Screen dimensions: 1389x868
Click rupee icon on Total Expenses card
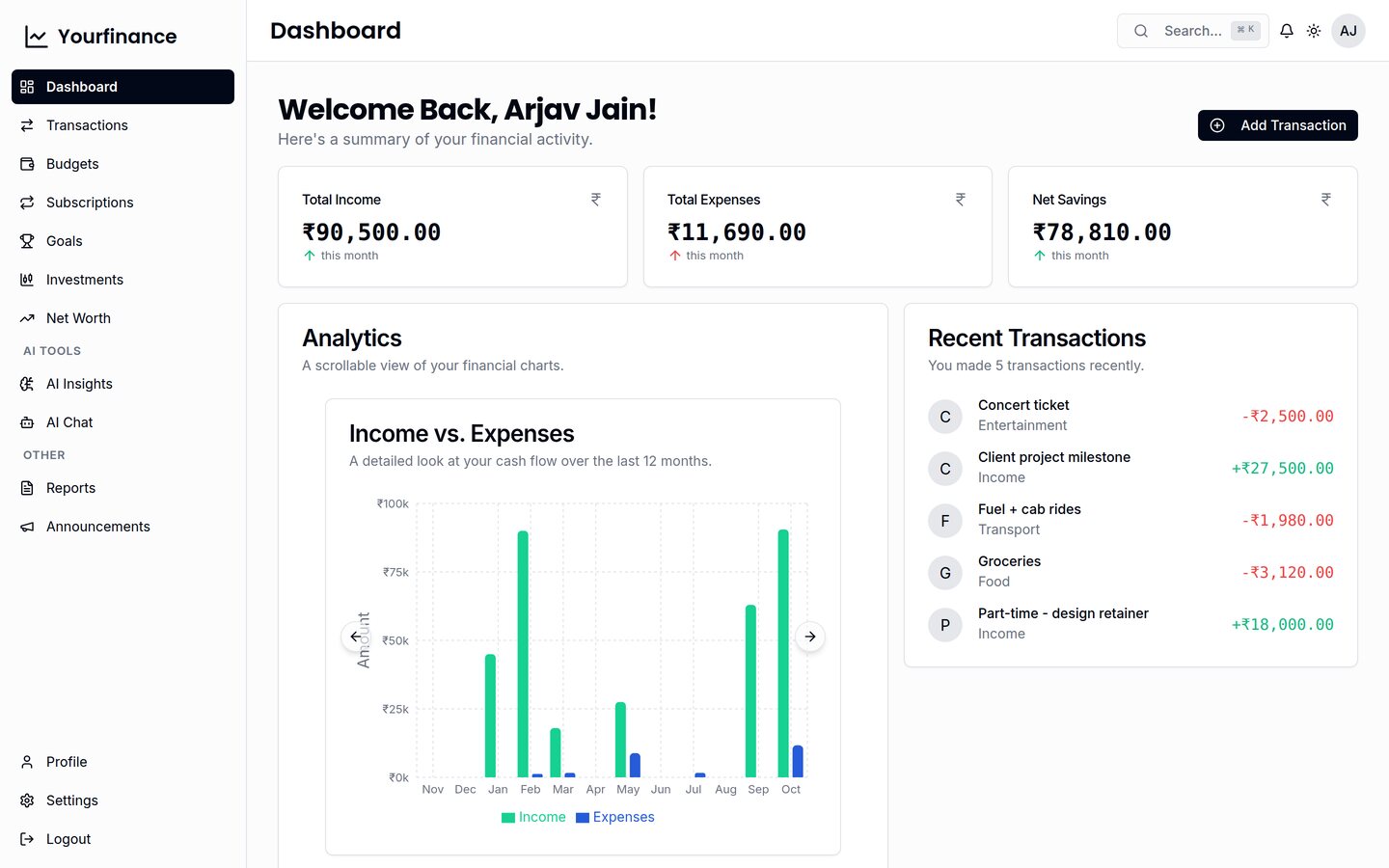(961, 200)
